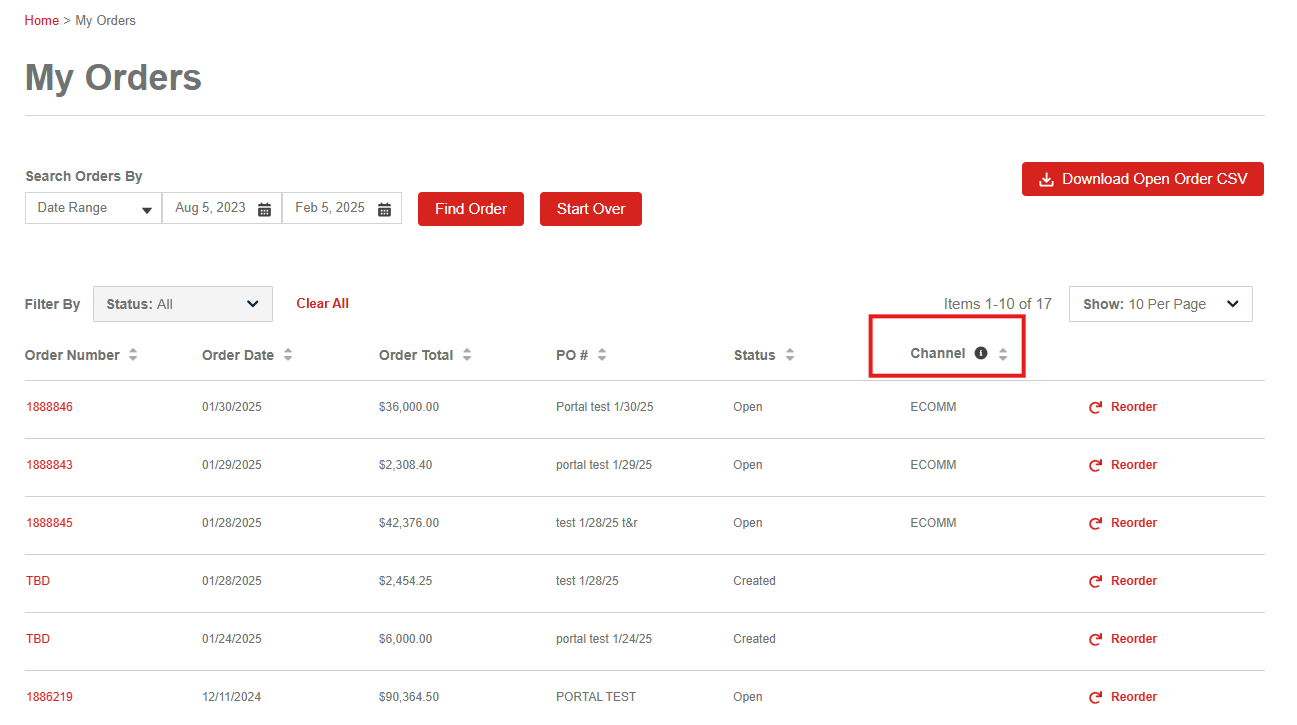Open TBD order with PO test 1/28/25
This screenshot has height=725, width=1297.
[38, 581]
